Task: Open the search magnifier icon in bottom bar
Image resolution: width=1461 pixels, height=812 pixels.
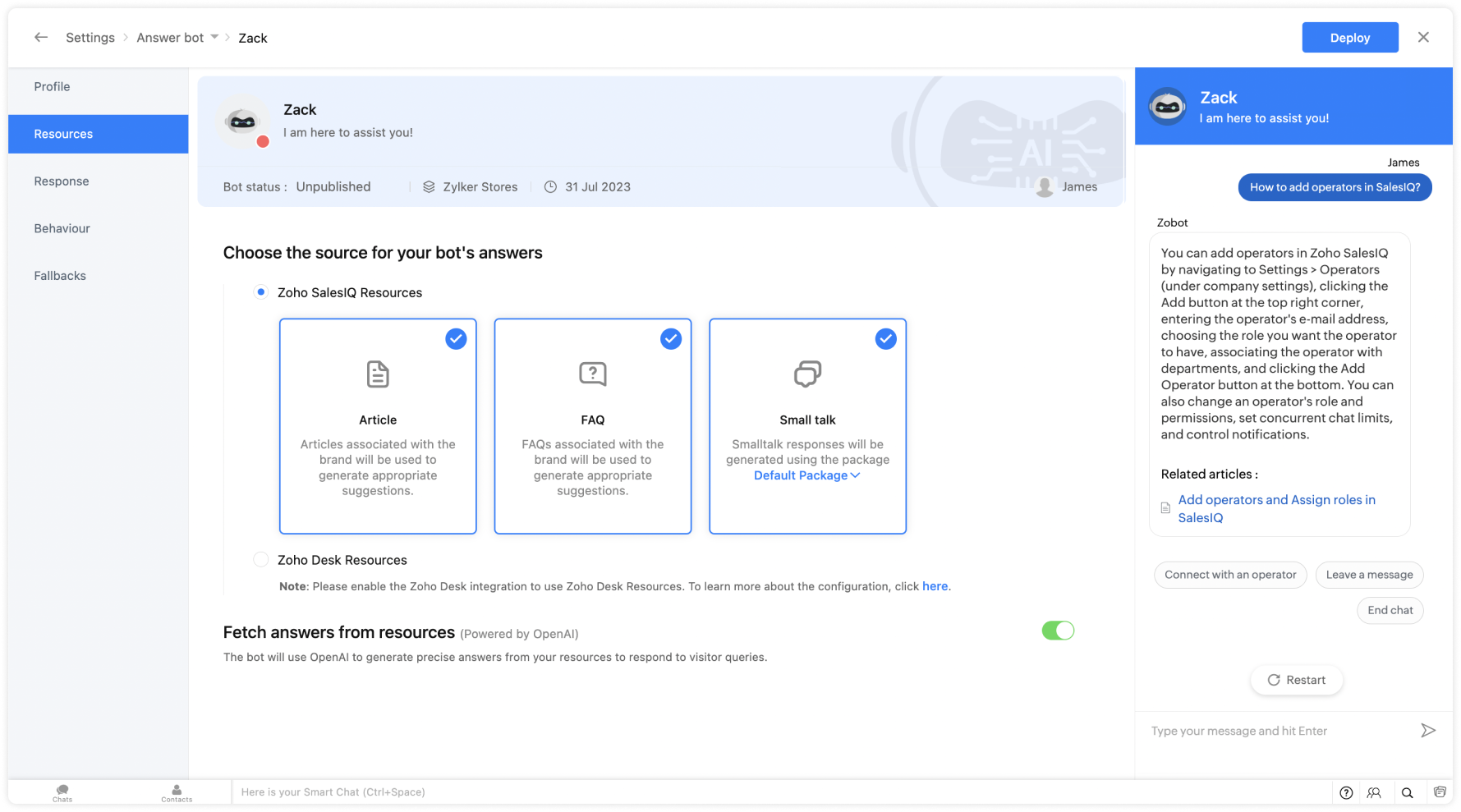Action: click(x=1407, y=792)
